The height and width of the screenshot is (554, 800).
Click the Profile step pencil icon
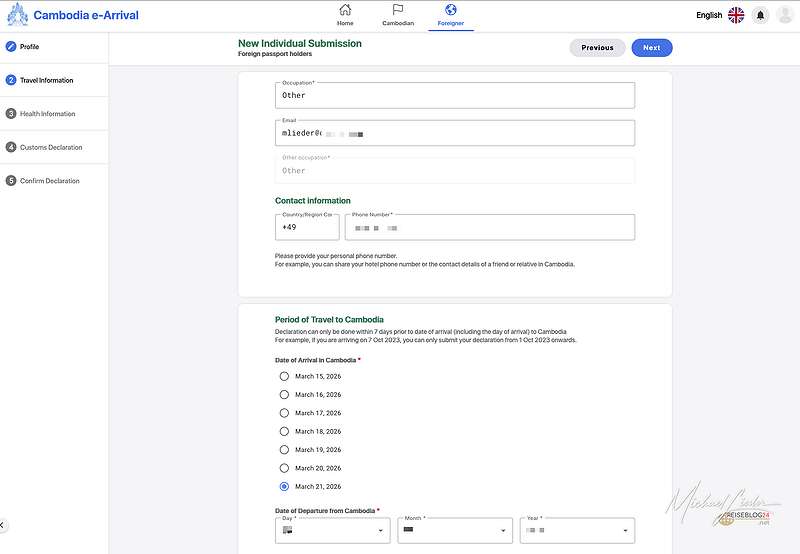click(11, 47)
